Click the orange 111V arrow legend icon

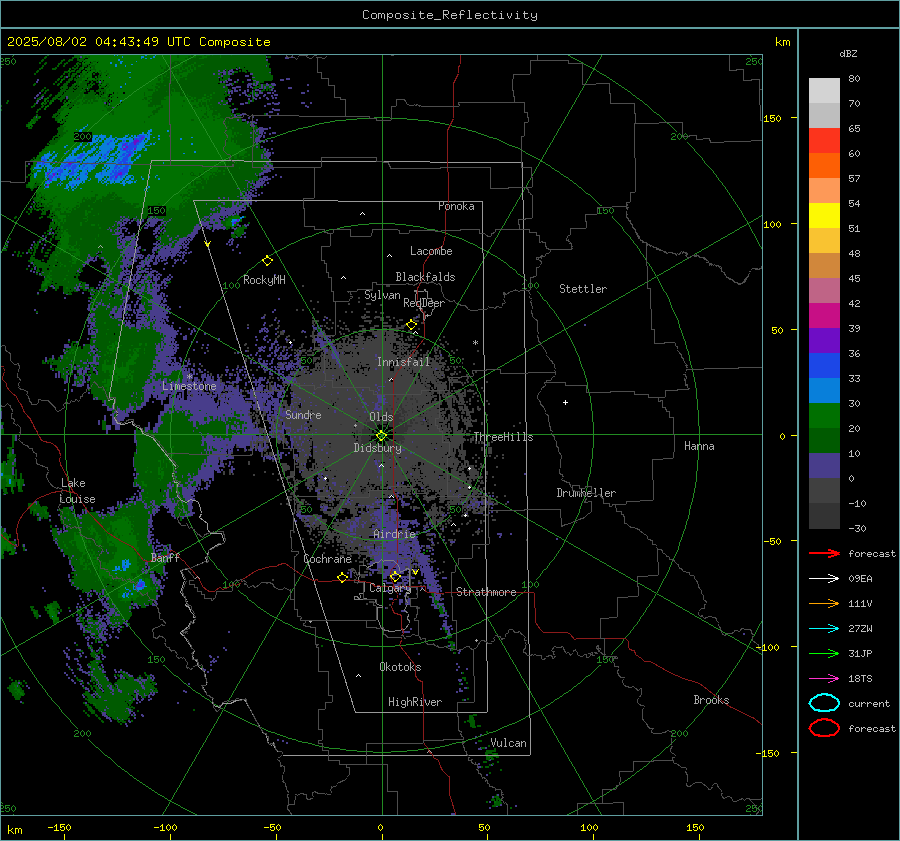point(824,603)
